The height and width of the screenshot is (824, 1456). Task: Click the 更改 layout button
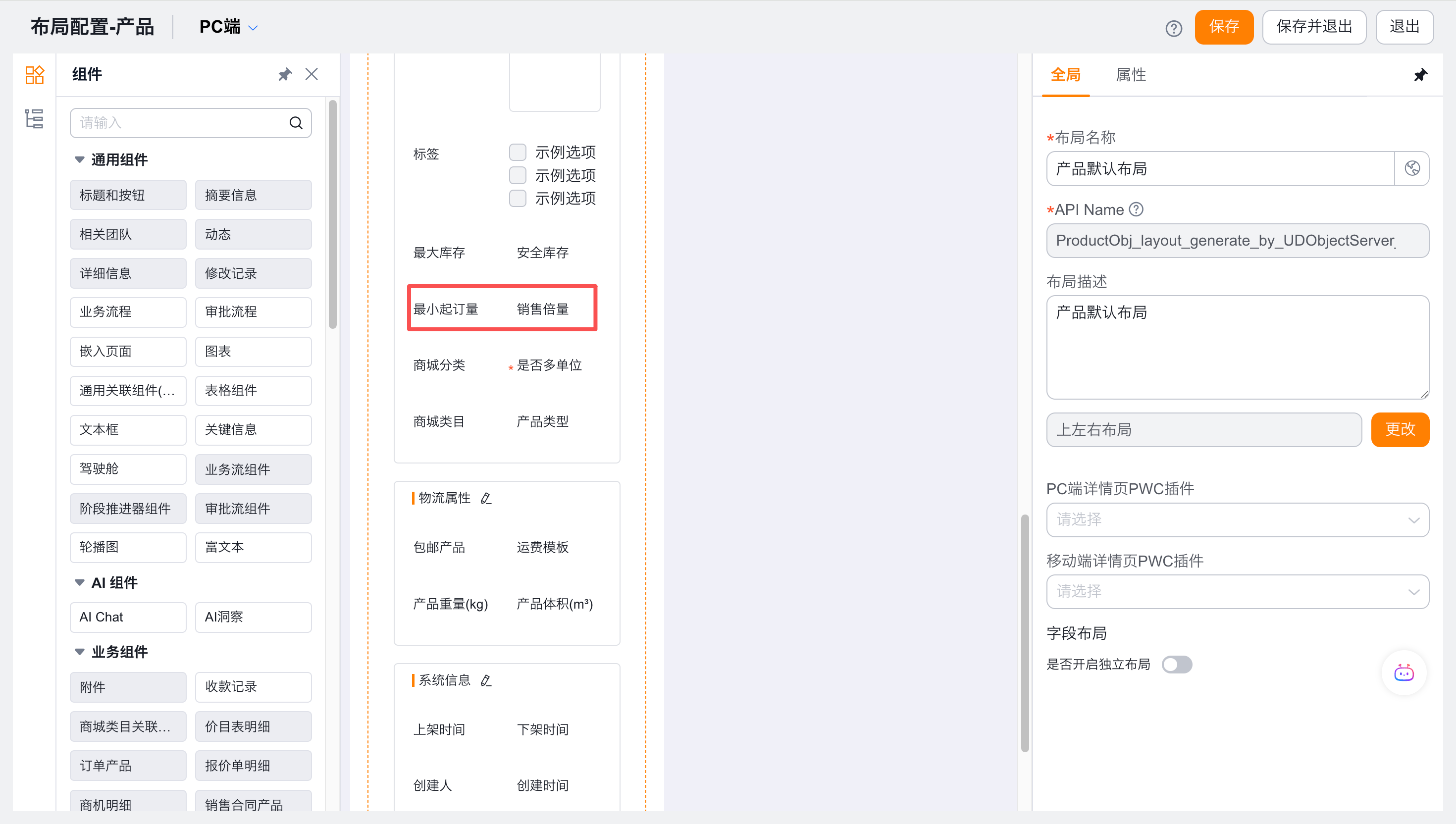click(x=1400, y=430)
